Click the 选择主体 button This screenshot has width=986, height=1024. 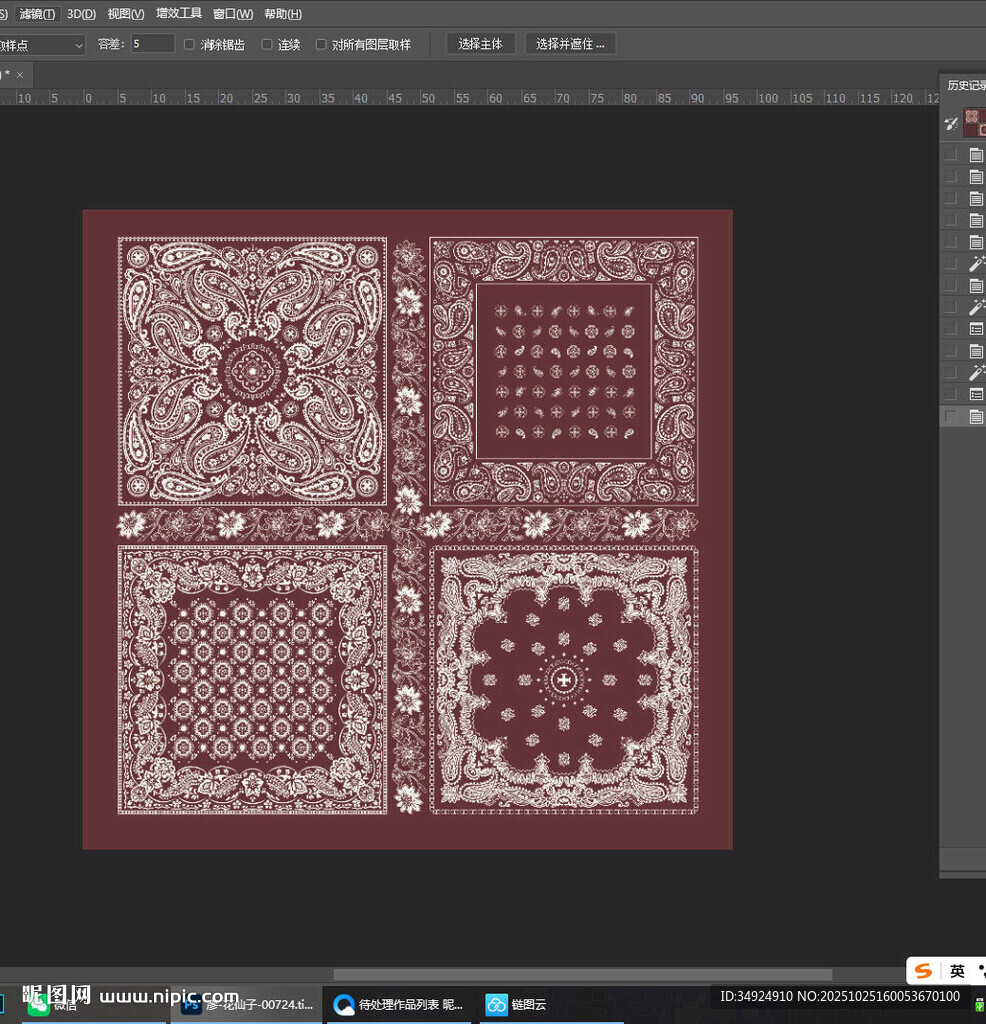coord(480,44)
